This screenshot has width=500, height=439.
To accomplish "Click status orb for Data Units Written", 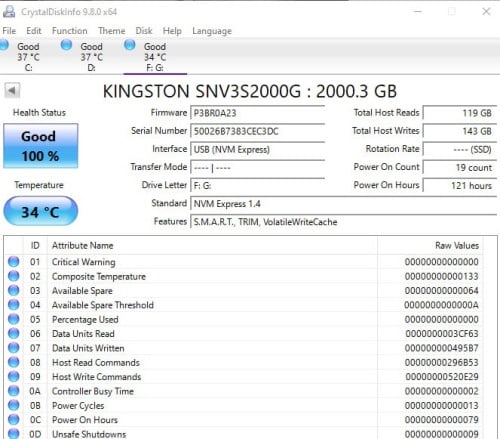I will point(14,348).
